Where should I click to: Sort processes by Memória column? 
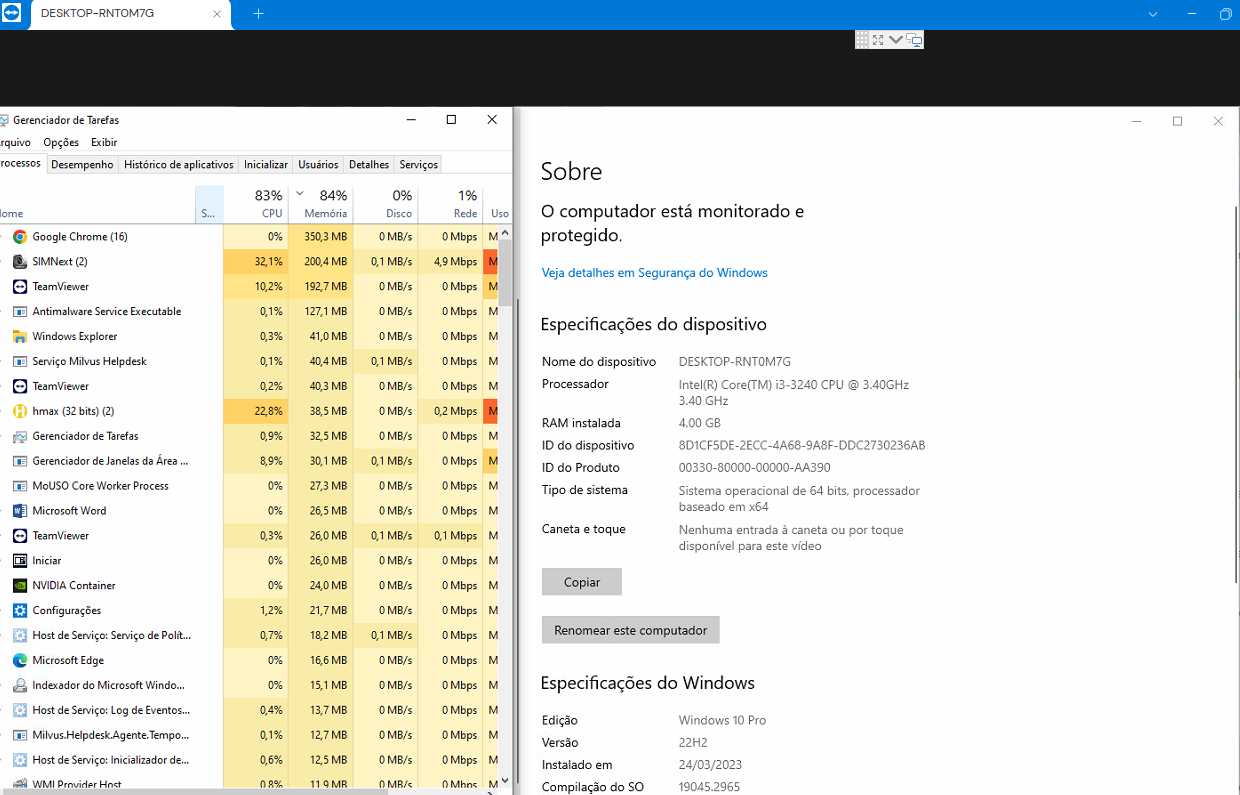click(x=325, y=204)
